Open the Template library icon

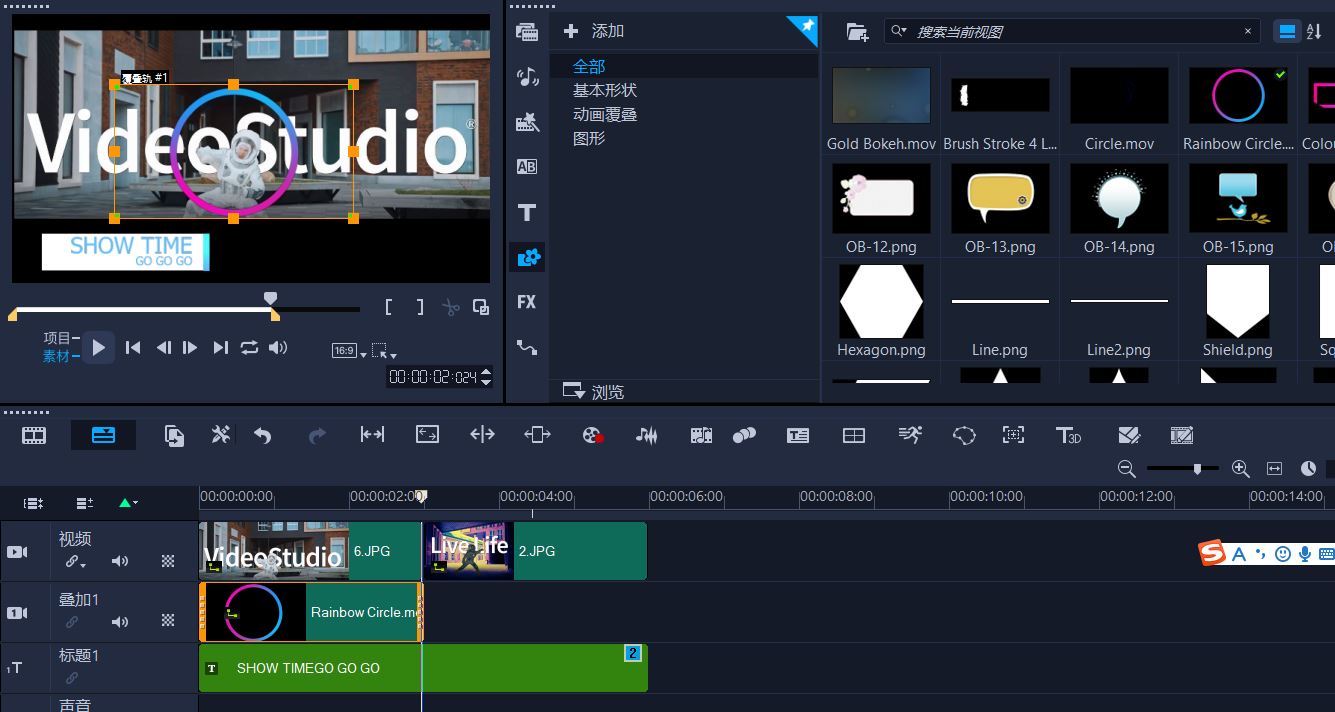click(527, 122)
